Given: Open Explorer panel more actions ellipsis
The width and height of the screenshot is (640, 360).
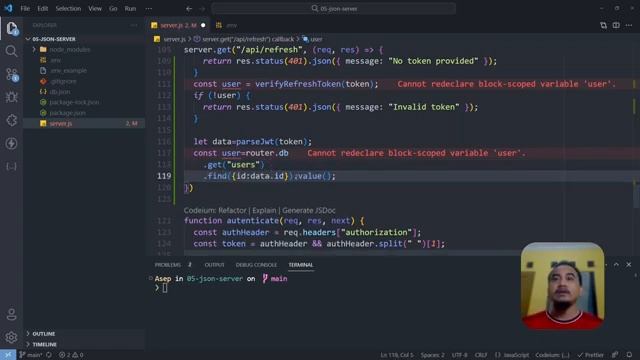Looking at the screenshot, I should (x=134, y=25).
